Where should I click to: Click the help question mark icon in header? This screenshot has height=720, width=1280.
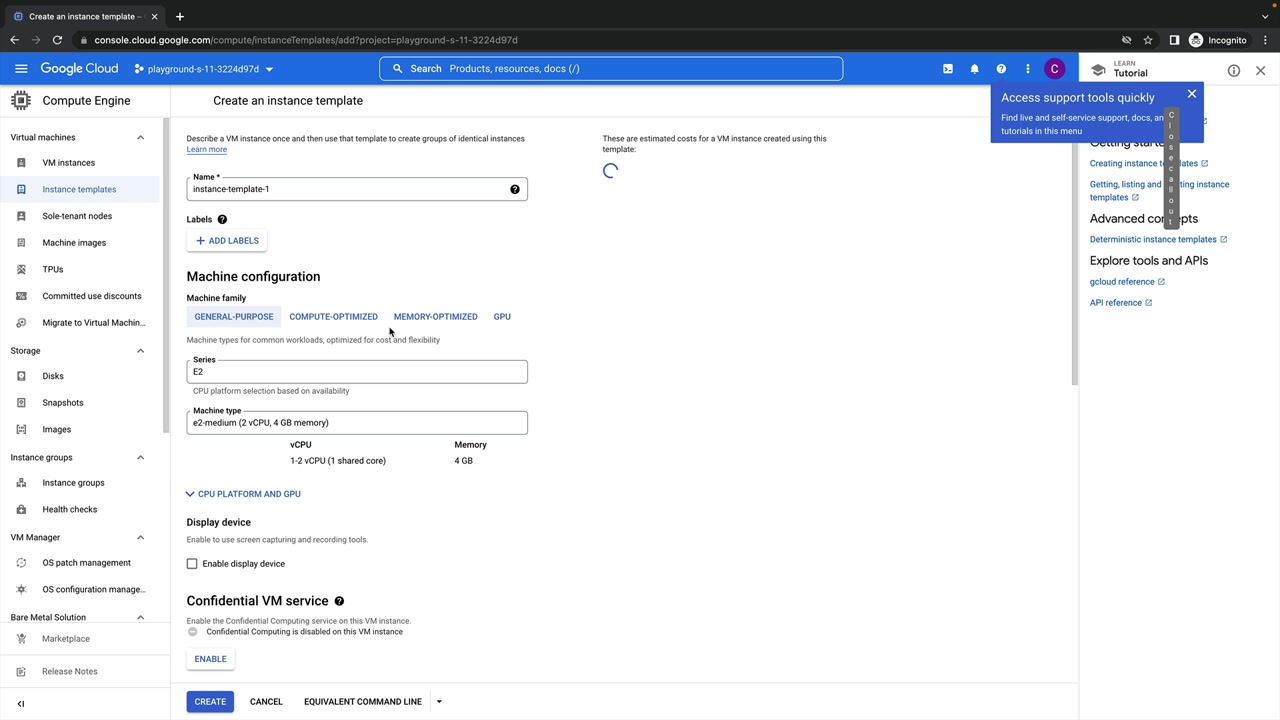1001,69
